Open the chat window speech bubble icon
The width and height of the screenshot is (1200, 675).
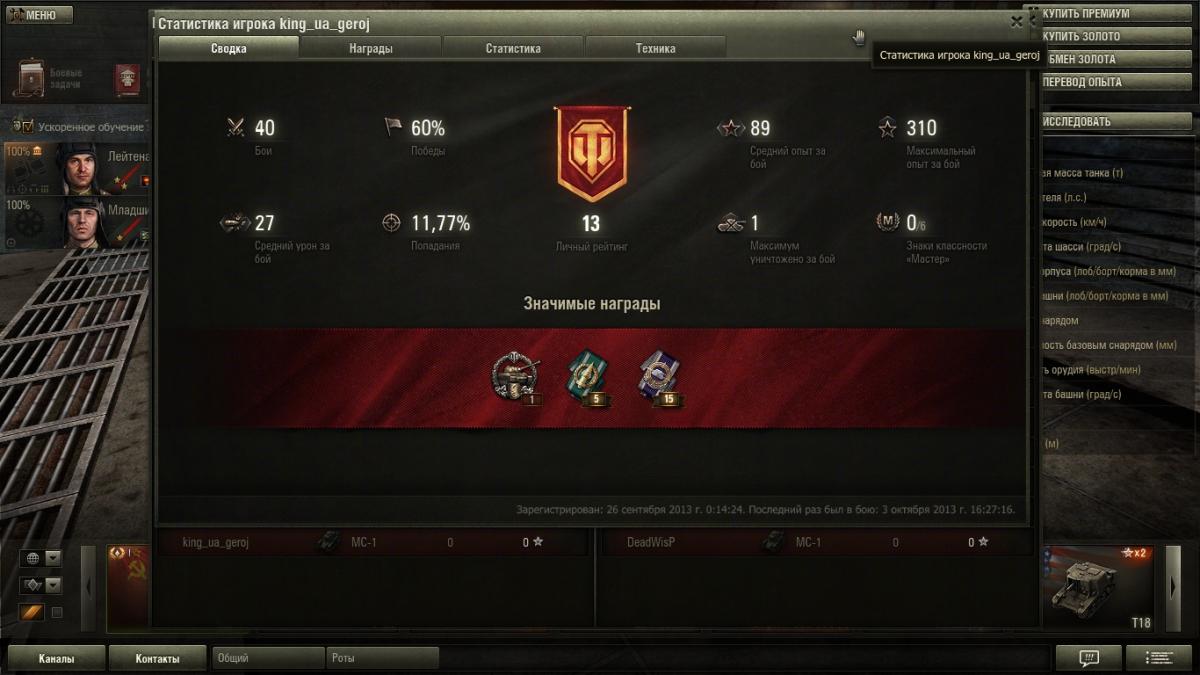1089,658
